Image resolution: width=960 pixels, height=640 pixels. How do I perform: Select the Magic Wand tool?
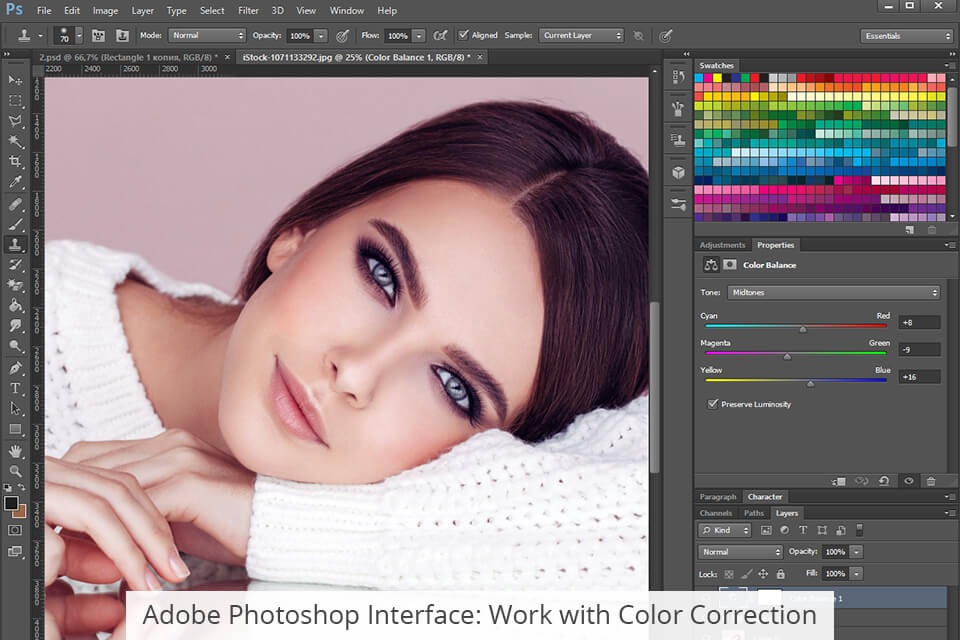15,141
